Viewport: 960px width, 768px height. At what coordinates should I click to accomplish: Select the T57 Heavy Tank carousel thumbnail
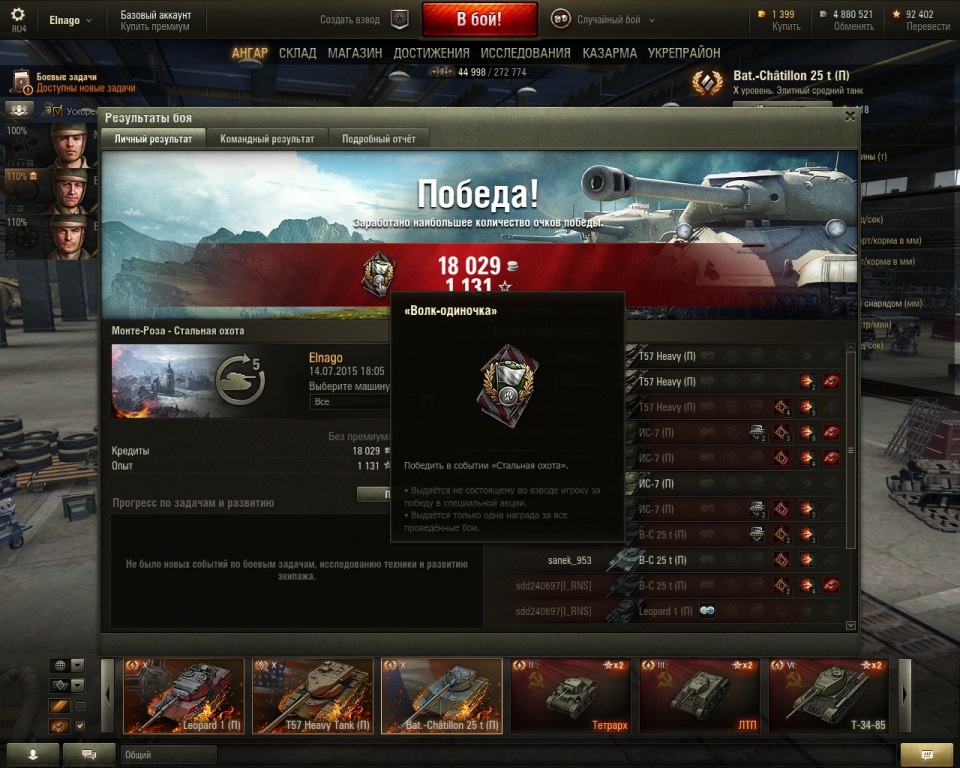point(313,696)
